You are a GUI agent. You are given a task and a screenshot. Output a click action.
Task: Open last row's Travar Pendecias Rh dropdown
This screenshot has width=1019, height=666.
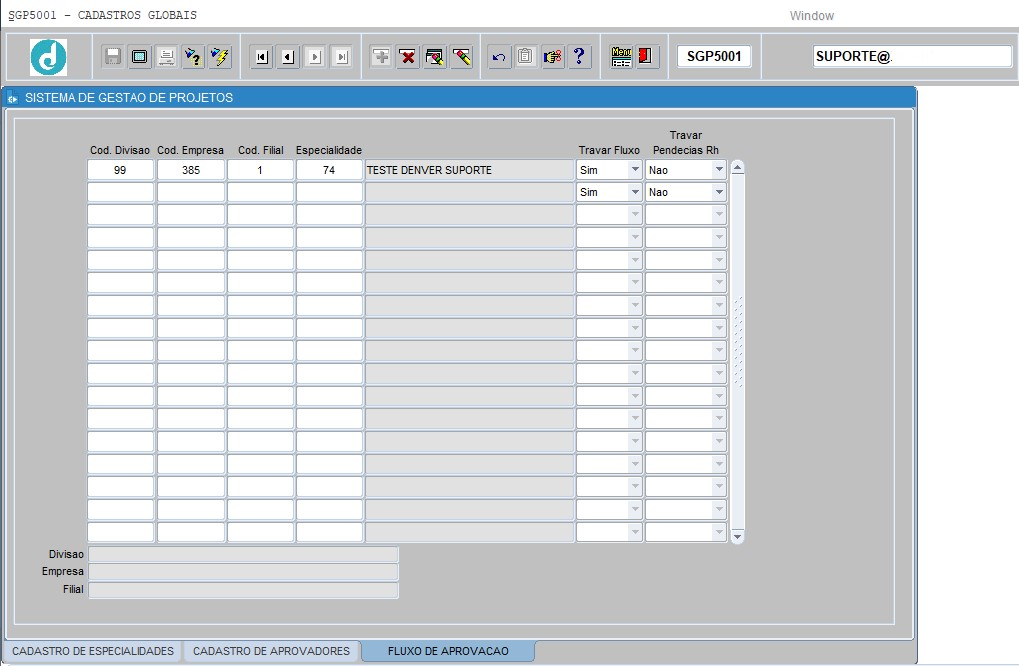pyautogui.click(x=719, y=532)
